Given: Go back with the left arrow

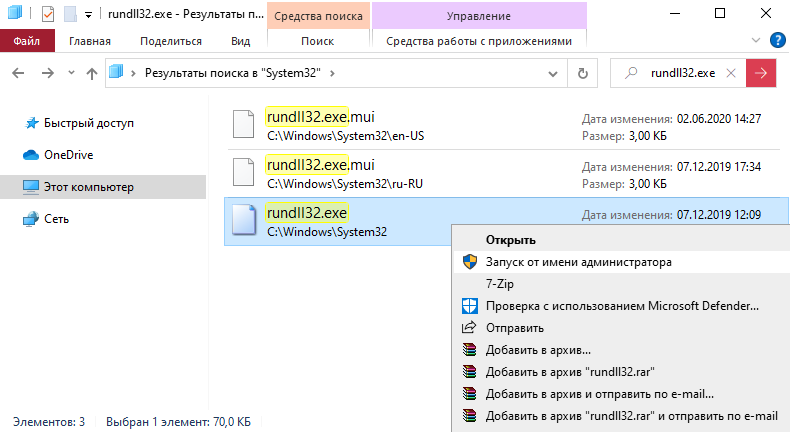Looking at the screenshot, I should click(x=18, y=73).
